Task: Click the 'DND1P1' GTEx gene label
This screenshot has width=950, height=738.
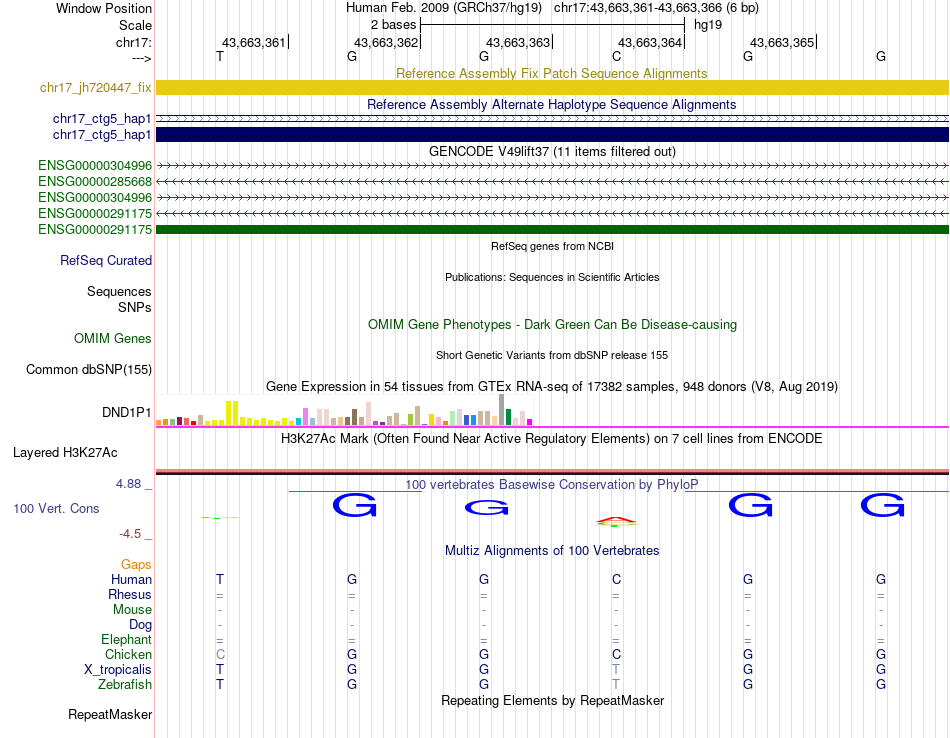Action: (x=127, y=412)
